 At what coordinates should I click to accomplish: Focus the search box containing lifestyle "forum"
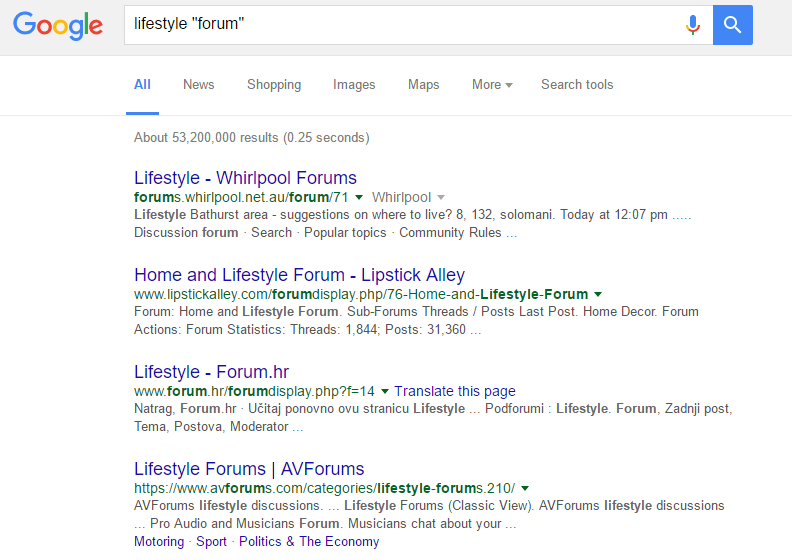[418, 25]
